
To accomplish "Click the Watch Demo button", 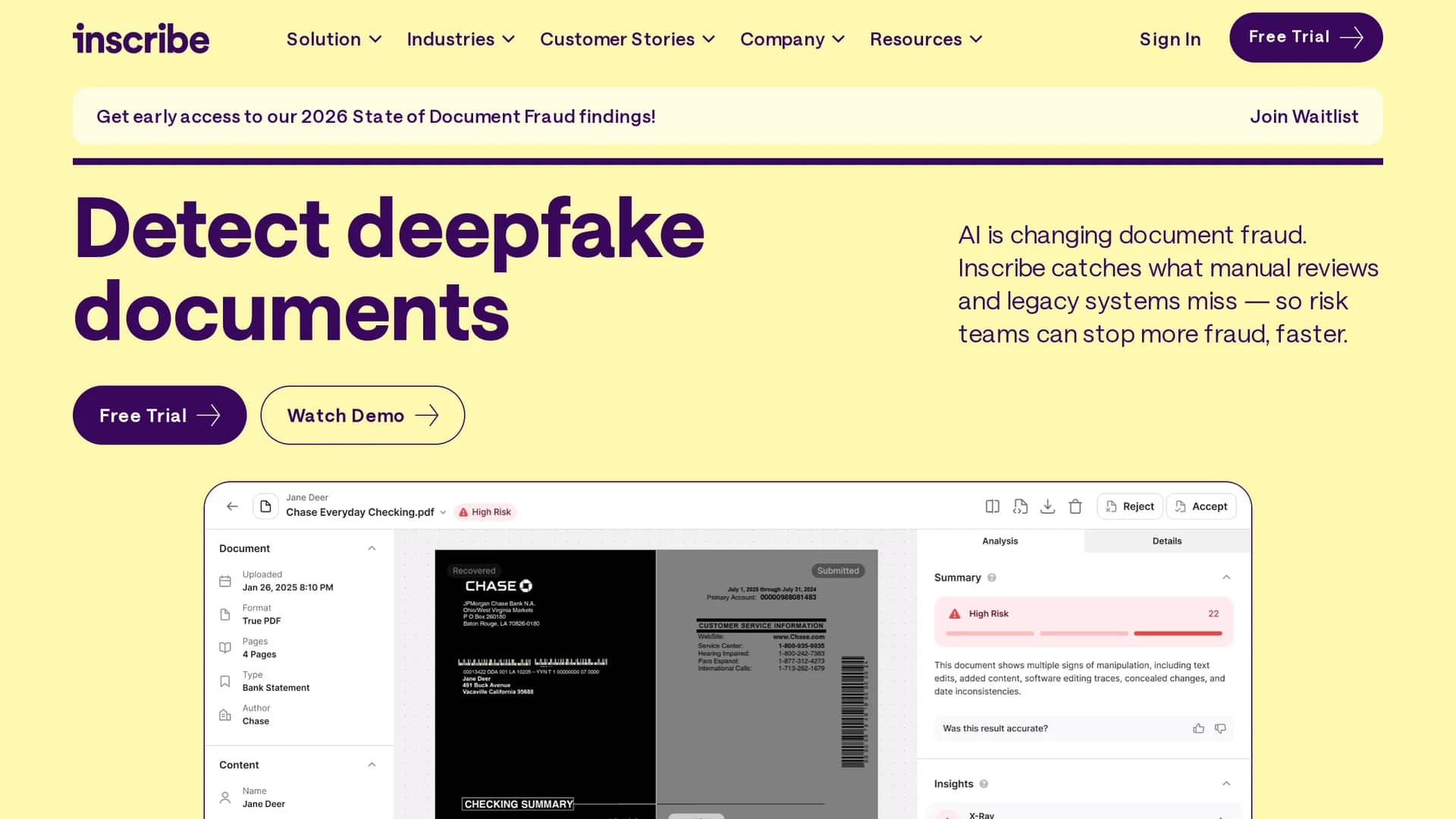I will 362,415.
